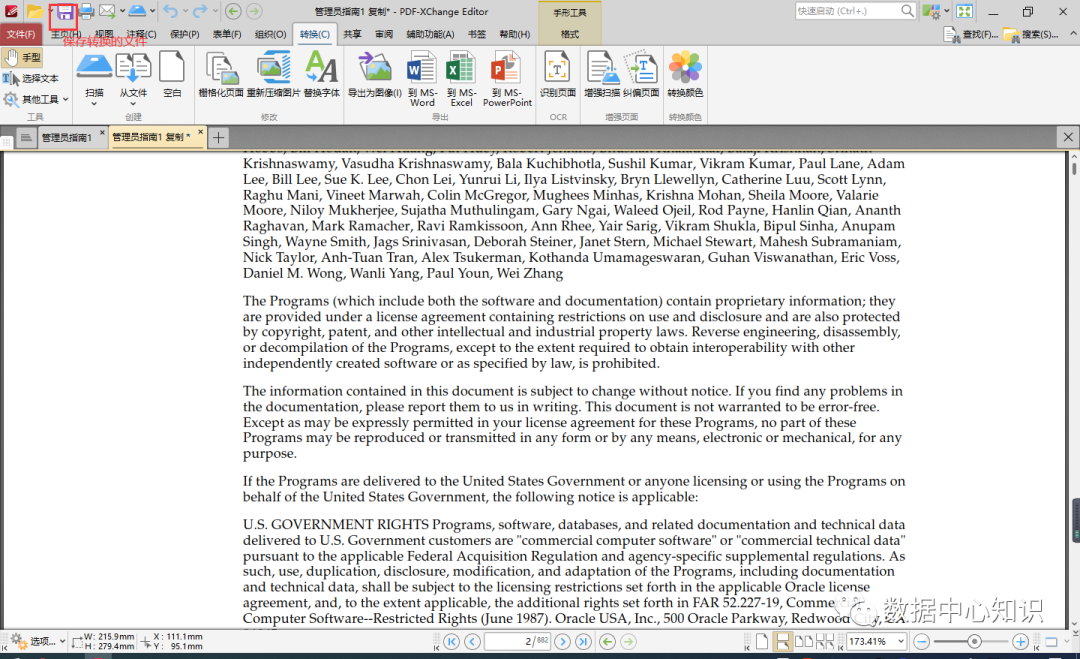Click the Undo arrow
This screenshot has height=659, width=1080.
pyautogui.click(x=170, y=11)
